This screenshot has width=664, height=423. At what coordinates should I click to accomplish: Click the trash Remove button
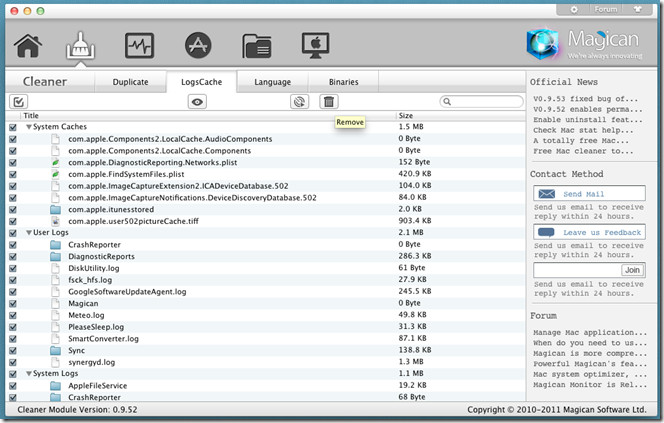click(329, 102)
